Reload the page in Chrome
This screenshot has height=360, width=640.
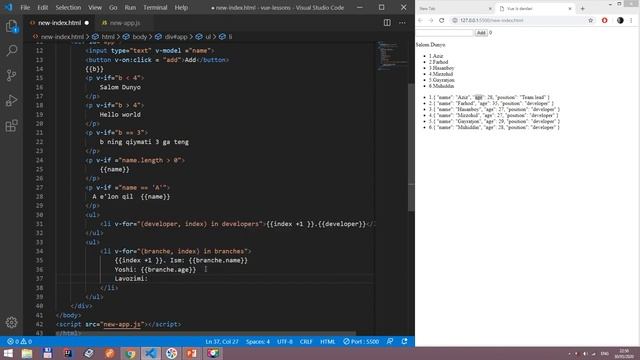(x=442, y=20)
